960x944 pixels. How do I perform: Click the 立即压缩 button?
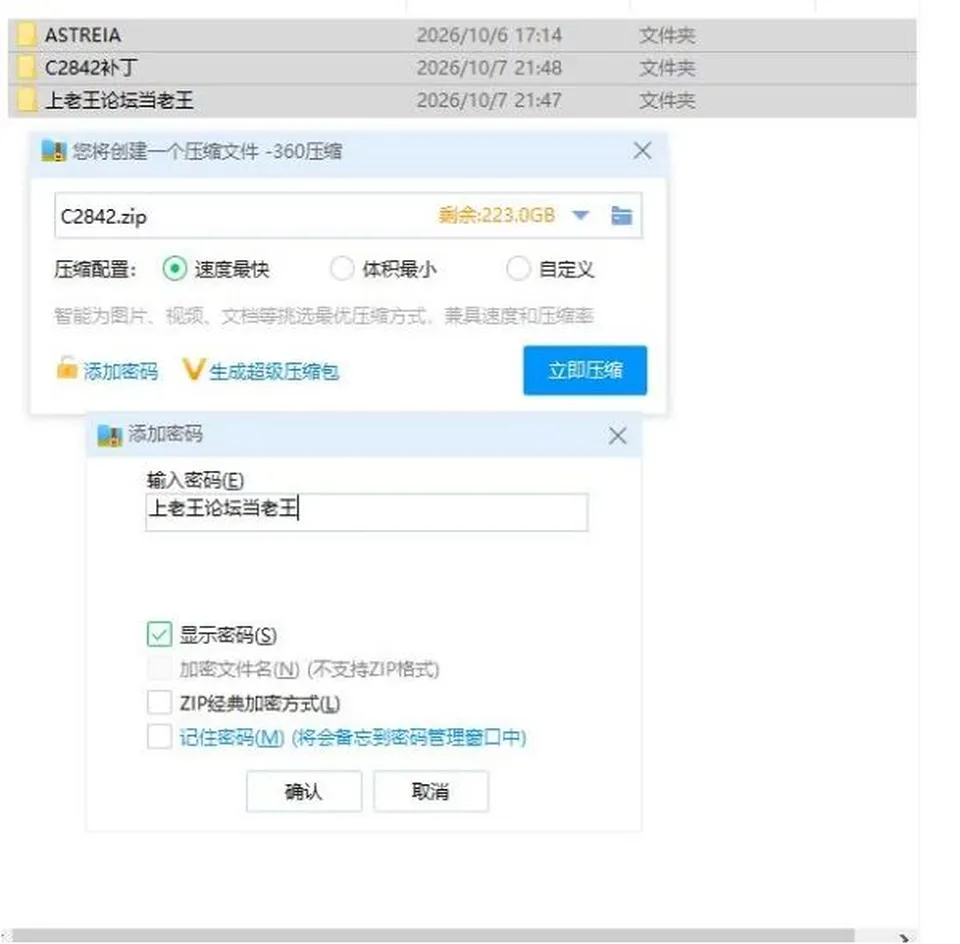585,370
